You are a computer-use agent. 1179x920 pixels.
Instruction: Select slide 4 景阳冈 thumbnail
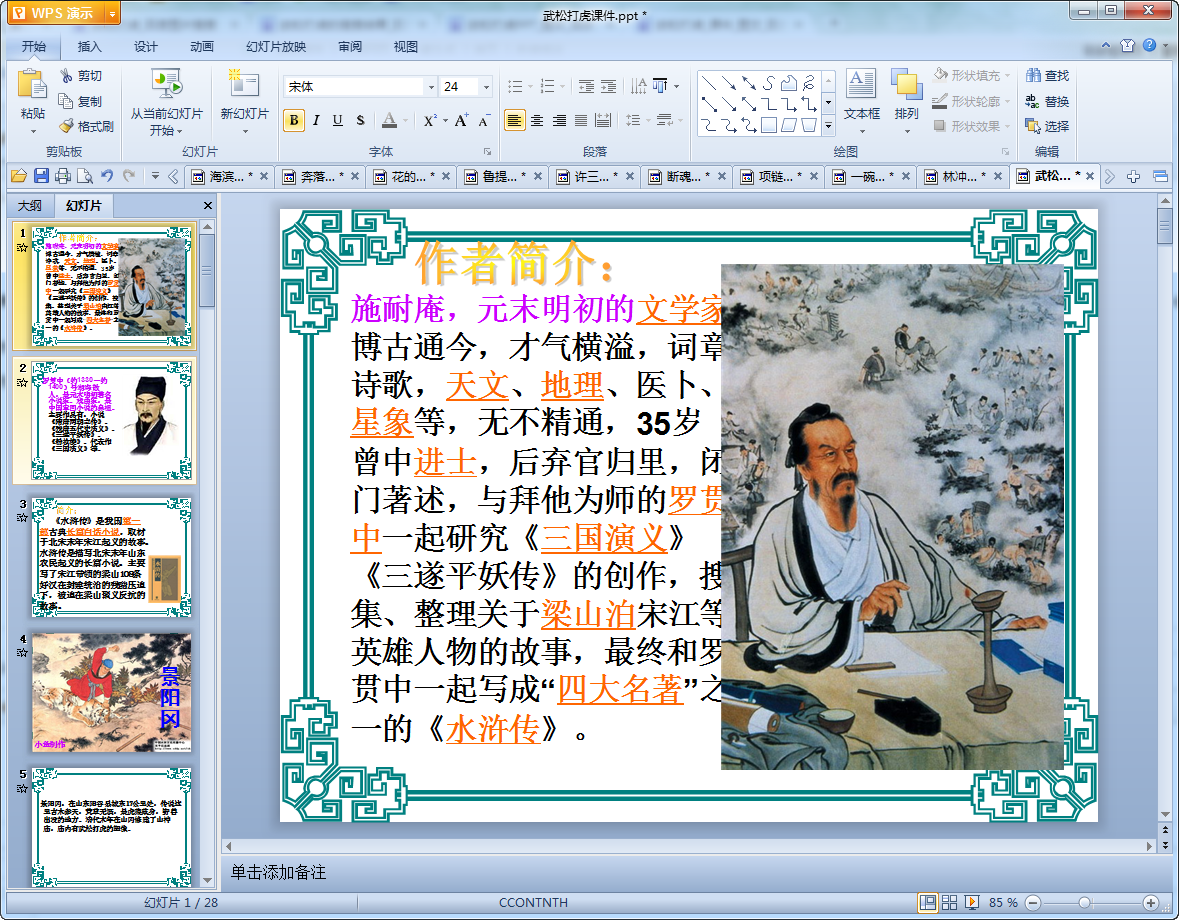point(111,692)
